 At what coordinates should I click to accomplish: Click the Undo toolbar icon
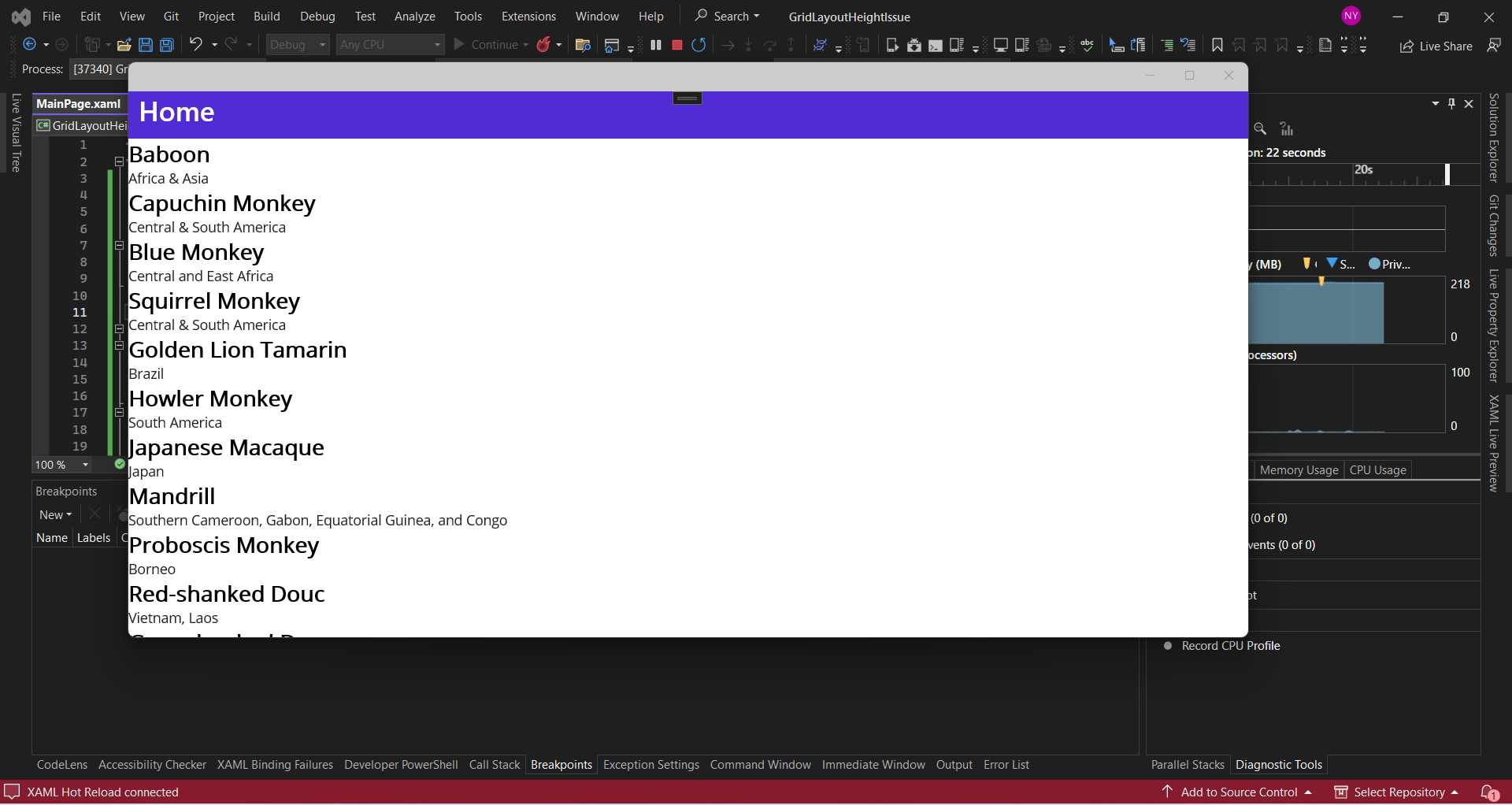pyautogui.click(x=197, y=45)
